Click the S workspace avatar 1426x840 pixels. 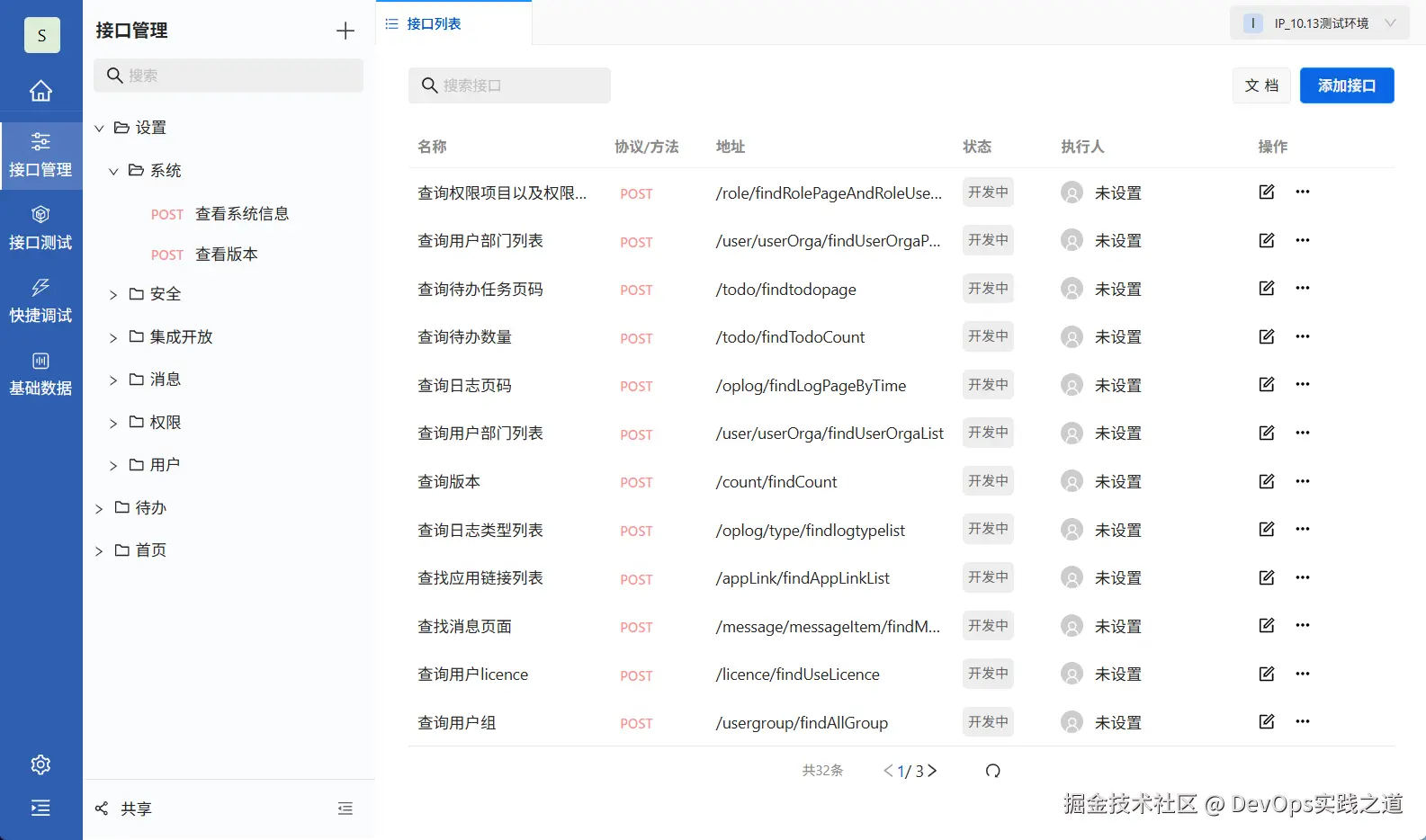click(x=41, y=35)
